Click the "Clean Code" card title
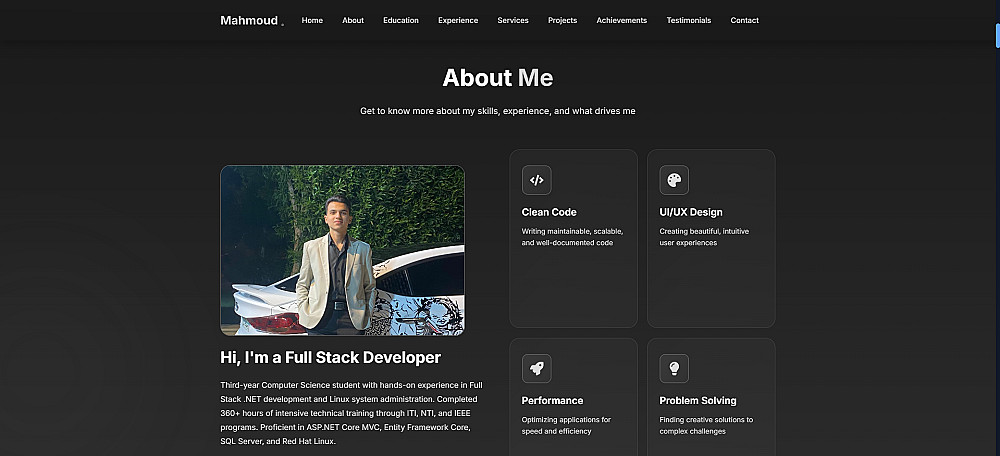Screen dimensions: 1000x456 [x=549, y=212]
